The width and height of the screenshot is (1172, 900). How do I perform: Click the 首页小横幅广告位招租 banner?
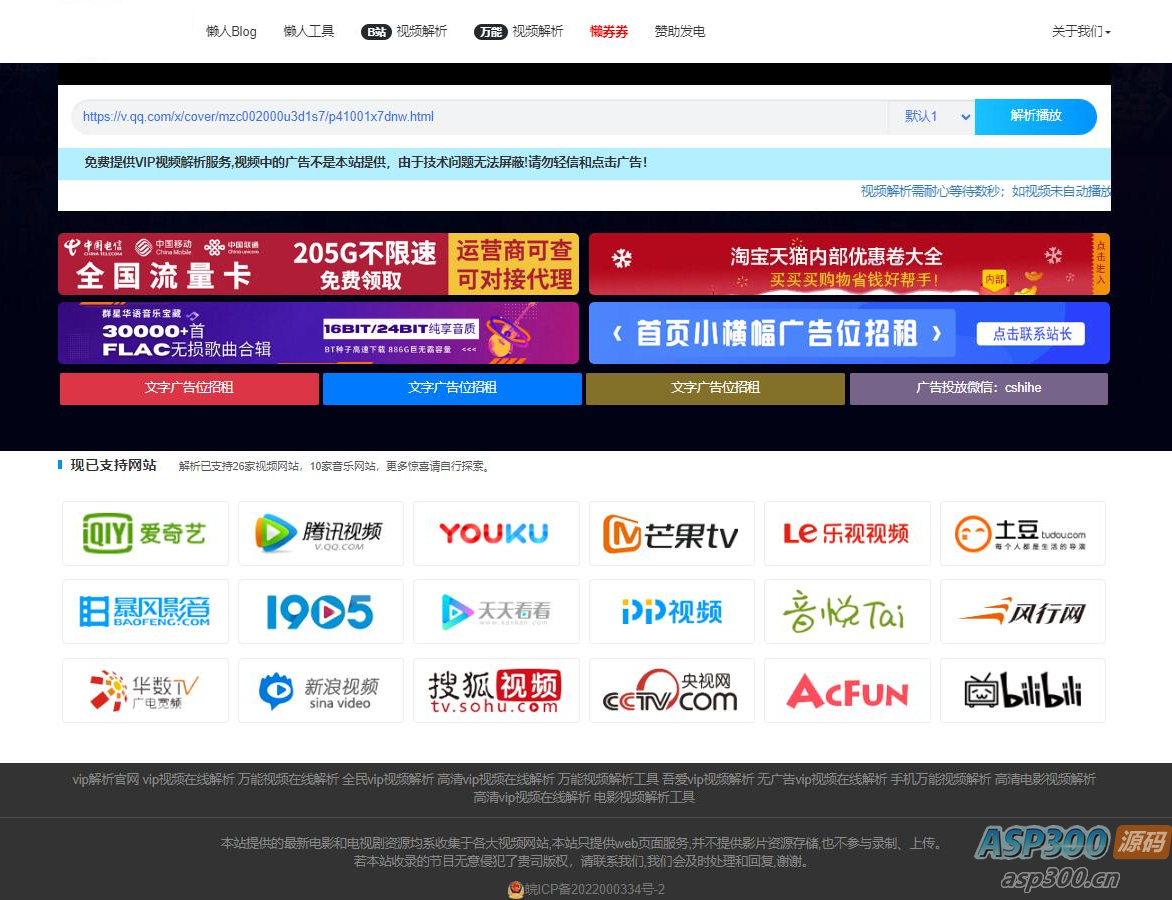coord(849,333)
